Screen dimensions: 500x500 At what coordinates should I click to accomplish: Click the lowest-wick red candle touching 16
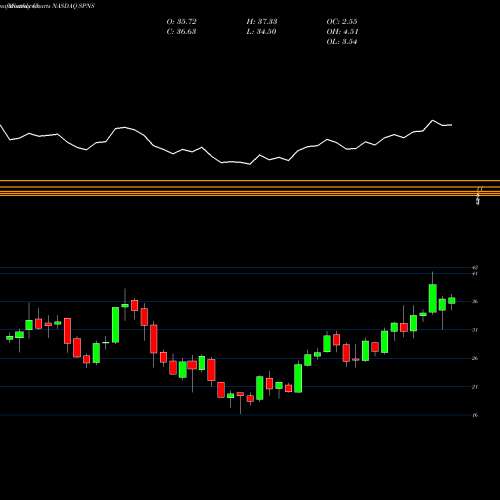click(240, 394)
